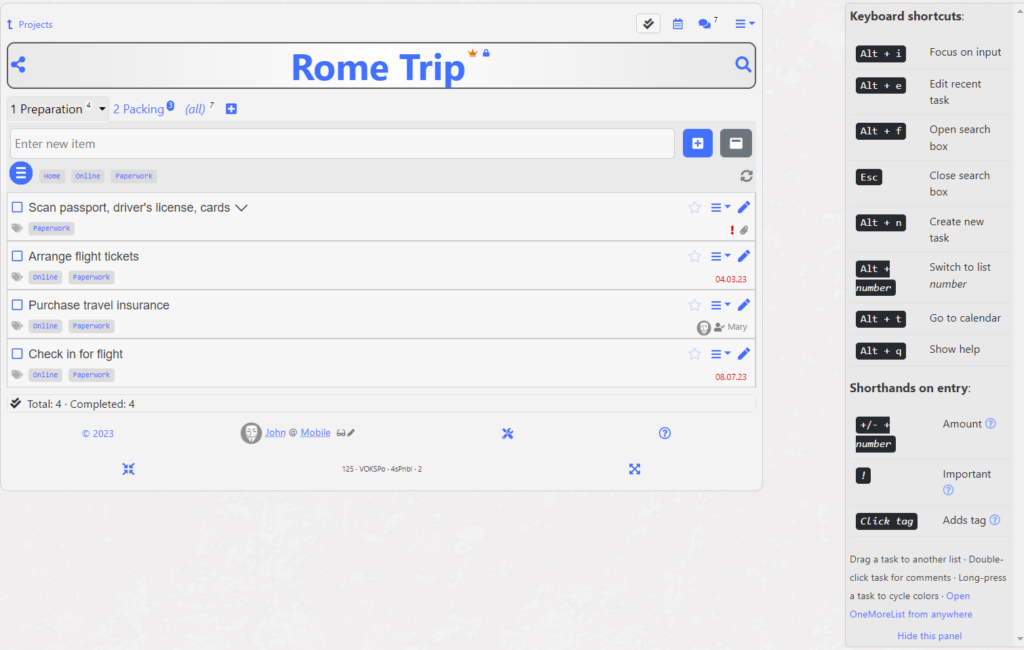Open the tools wrench icon in footer

tap(508, 433)
